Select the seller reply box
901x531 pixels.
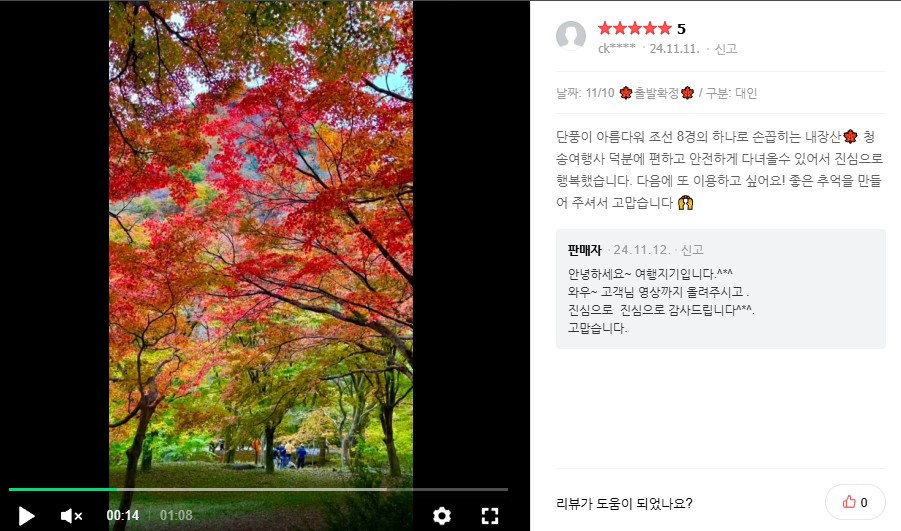(x=721, y=289)
